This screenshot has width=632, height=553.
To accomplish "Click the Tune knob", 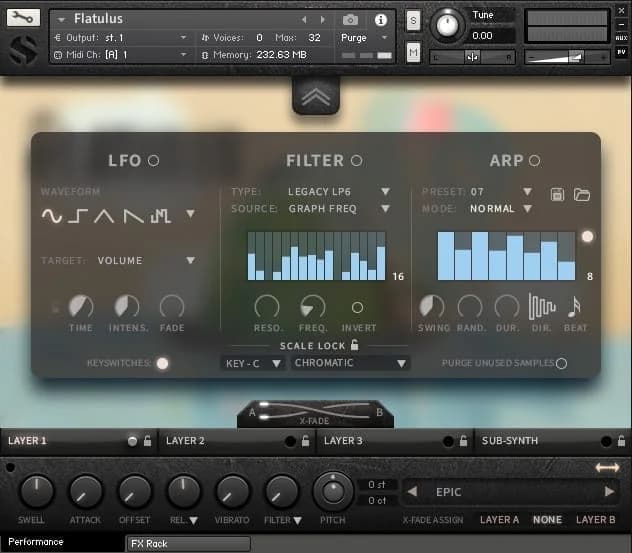I will [x=449, y=24].
